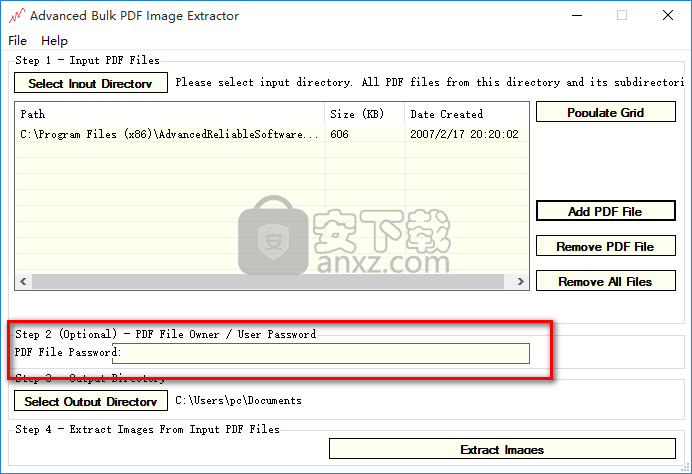The width and height of the screenshot is (692, 474).
Task: Select the C:\Program Files (x86) file row
Action: pyautogui.click(x=272, y=134)
